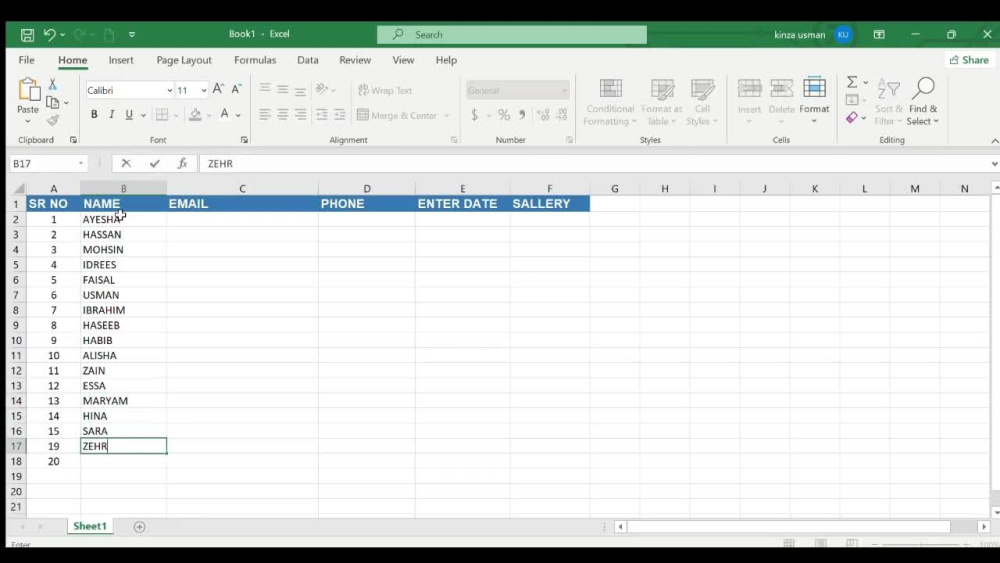Click the Align Right icon
The height and width of the screenshot is (563, 1000).
click(300, 115)
